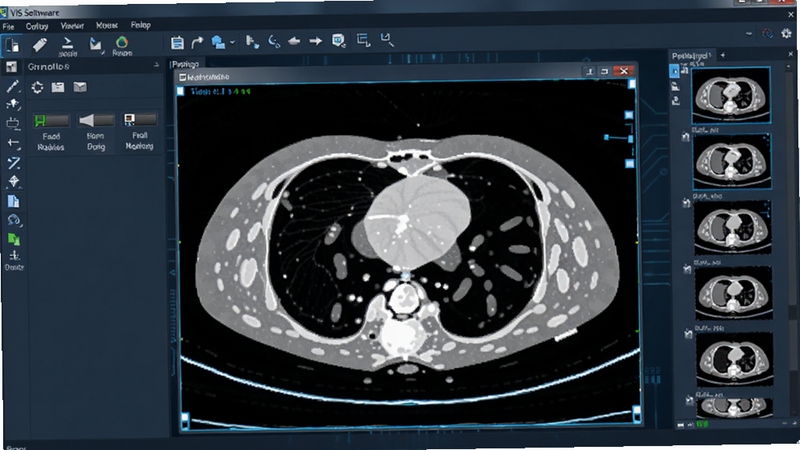
Task: Click the white handle at viewer bottom-left corner
Action: tap(185, 419)
